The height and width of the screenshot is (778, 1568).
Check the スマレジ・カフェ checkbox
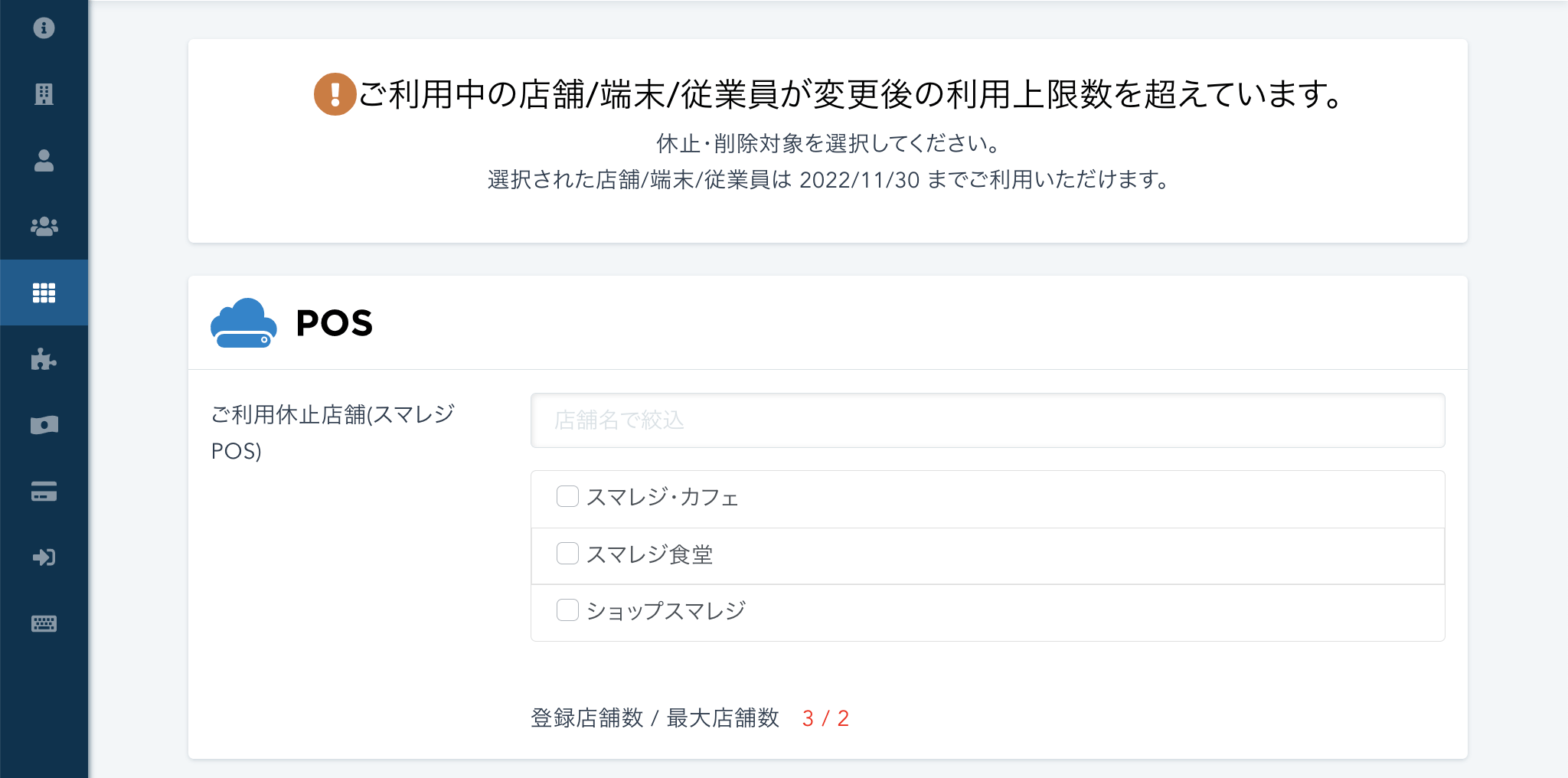(x=567, y=496)
